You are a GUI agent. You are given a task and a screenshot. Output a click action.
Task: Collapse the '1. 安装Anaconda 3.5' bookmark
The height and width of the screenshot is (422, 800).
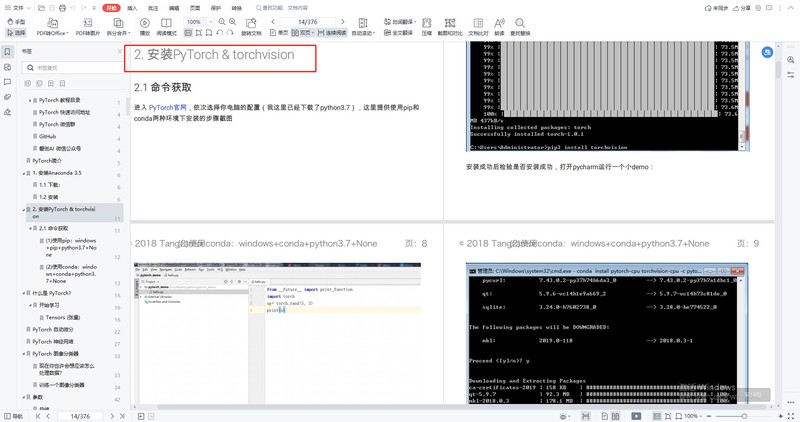[23, 173]
